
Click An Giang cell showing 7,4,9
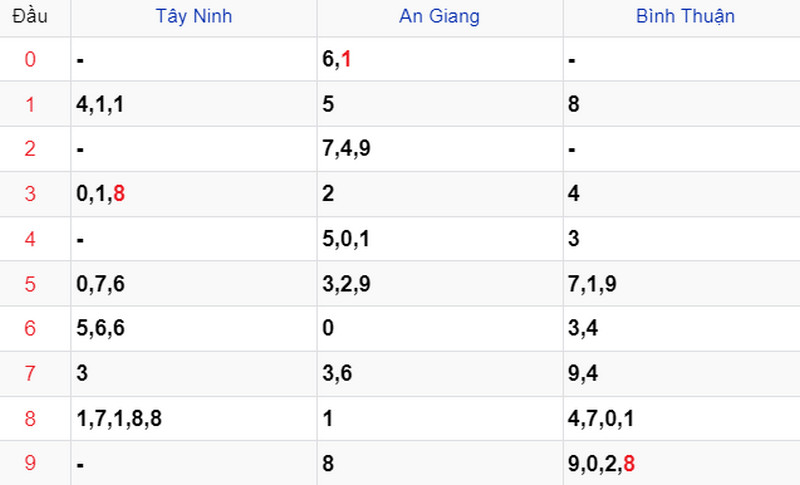tap(346, 149)
